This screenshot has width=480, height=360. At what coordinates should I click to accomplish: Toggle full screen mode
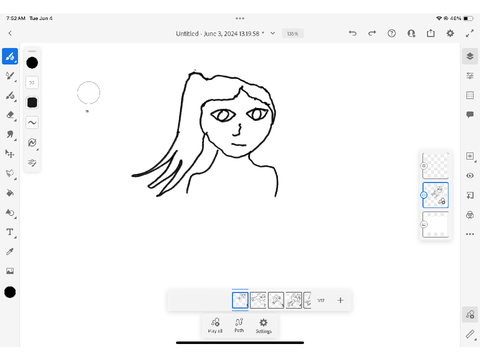[x=470, y=33]
